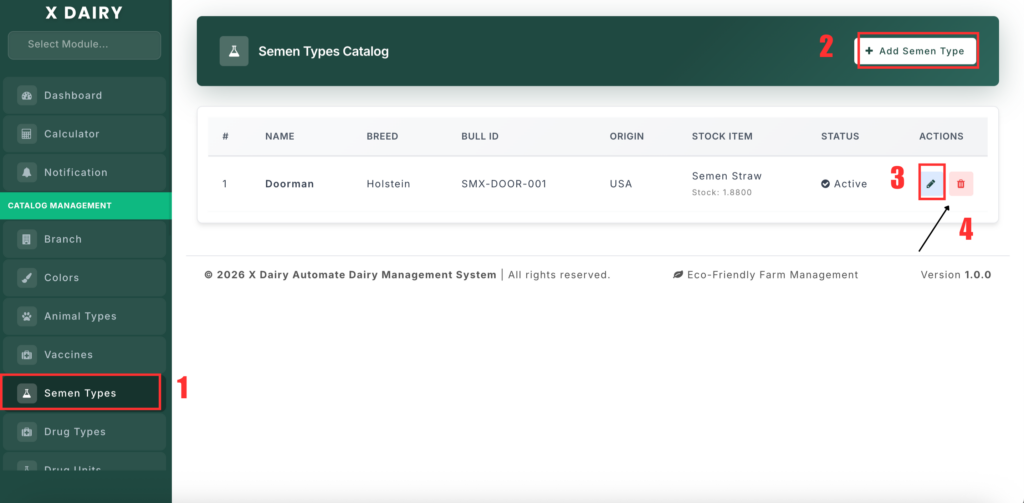Click the STOCK ITEM column header
The width and height of the screenshot is (1024, 503).
(x=722, y=136)
